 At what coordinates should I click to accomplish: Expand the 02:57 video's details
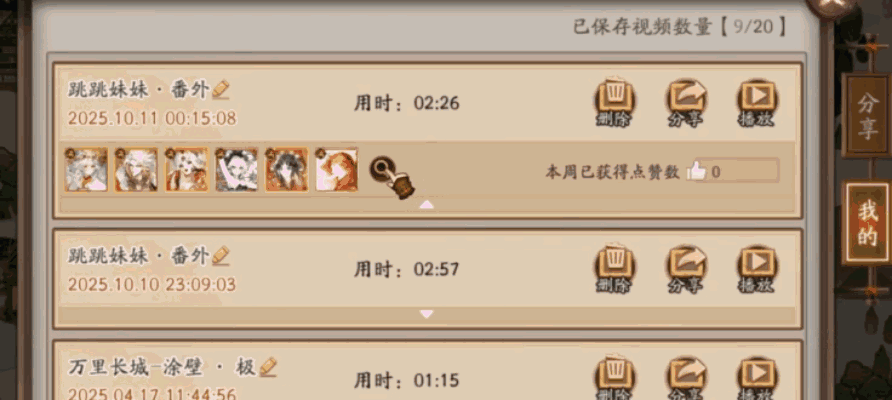[427, 314]
